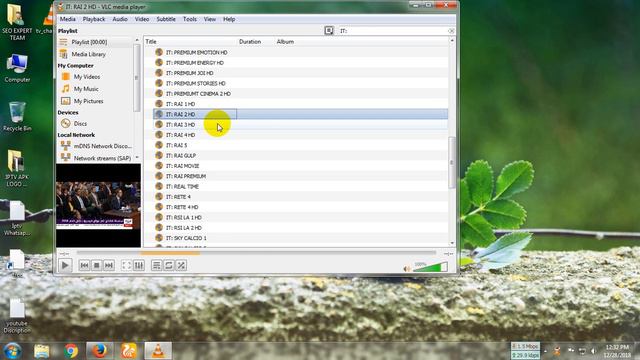Open the Media menu
The image size is (640, 360).
pyautogui.click(x=67, y=19)
